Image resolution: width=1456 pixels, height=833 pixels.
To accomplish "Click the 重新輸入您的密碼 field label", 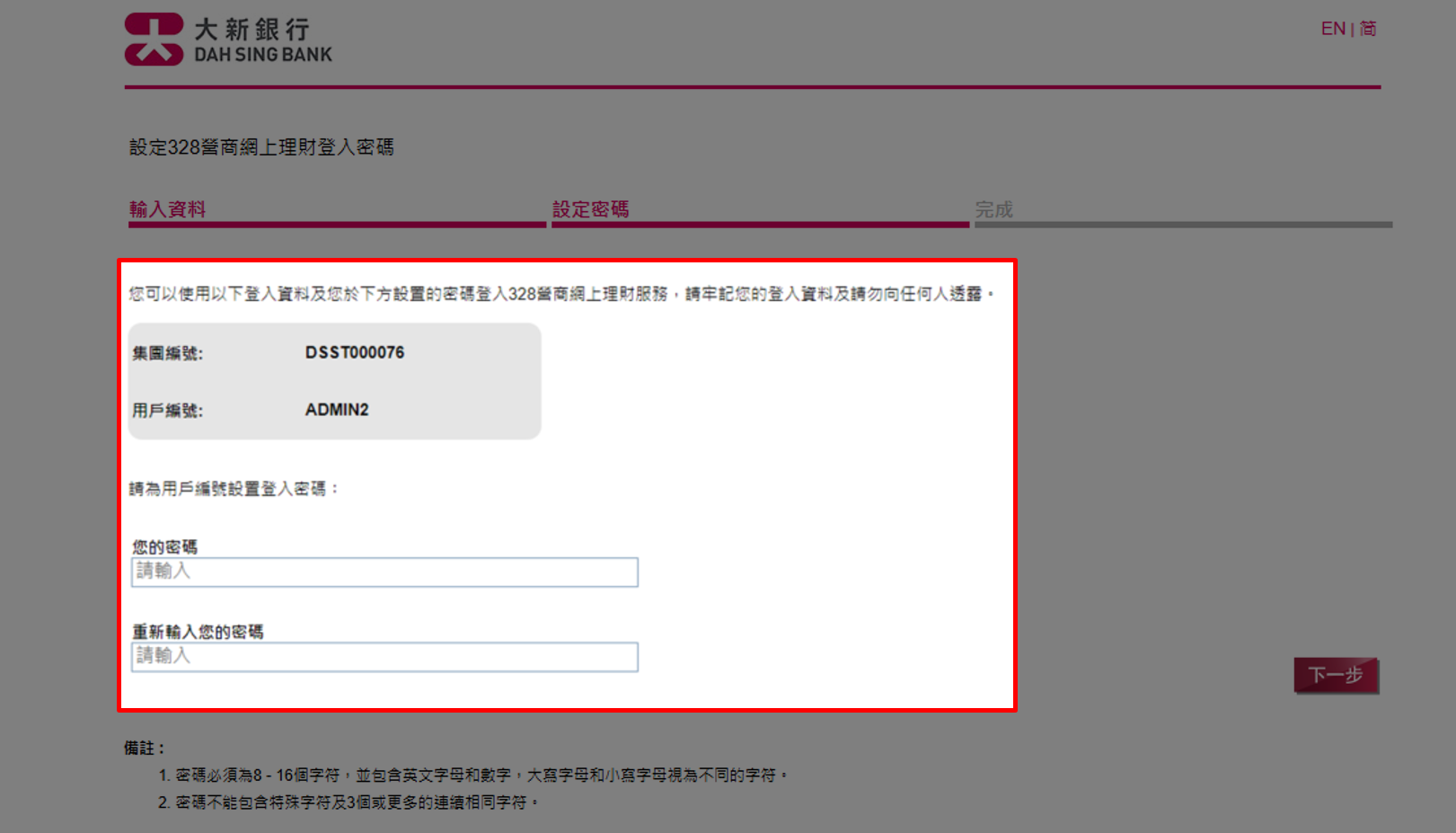I will coord(198,632).
